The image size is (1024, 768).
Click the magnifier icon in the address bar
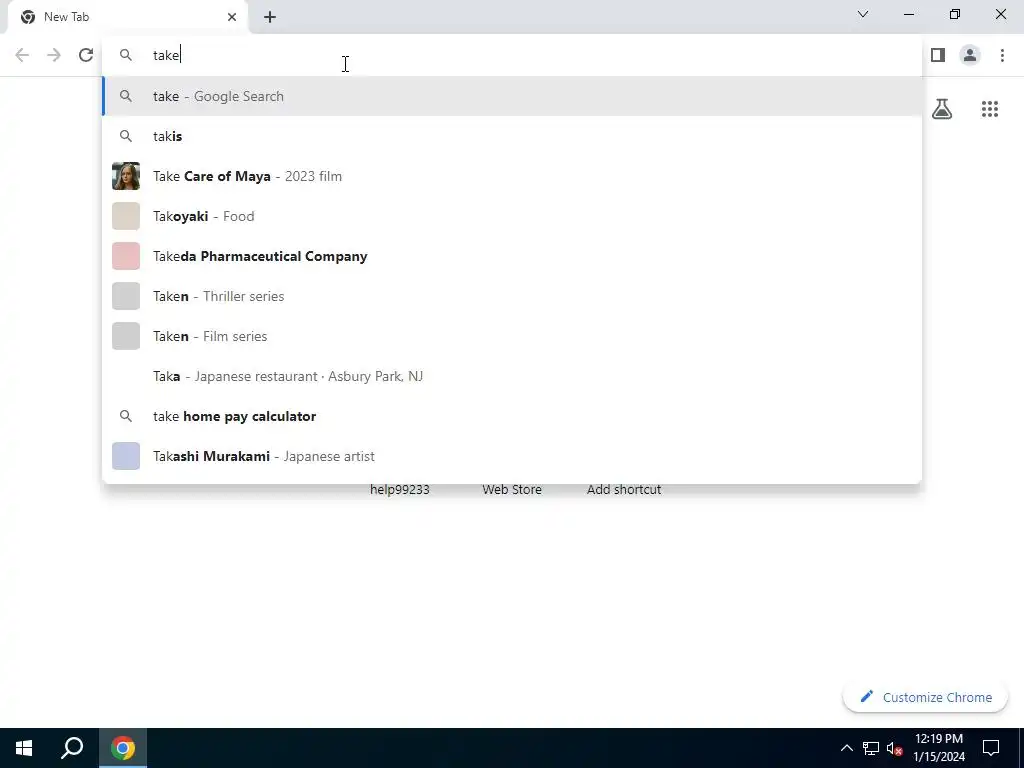[x=126, y=55]
